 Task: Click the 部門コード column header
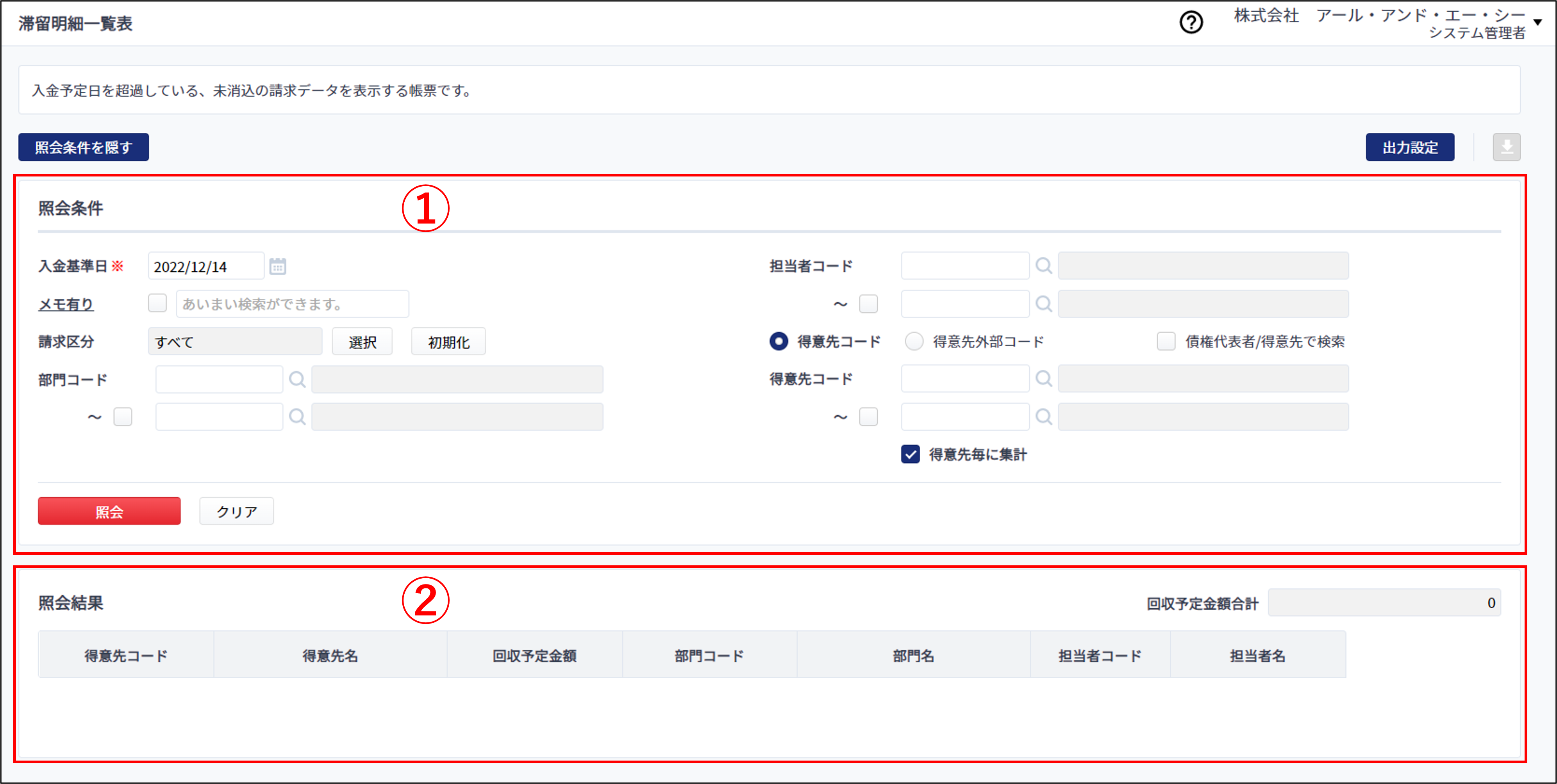click(x=710, y=655)
